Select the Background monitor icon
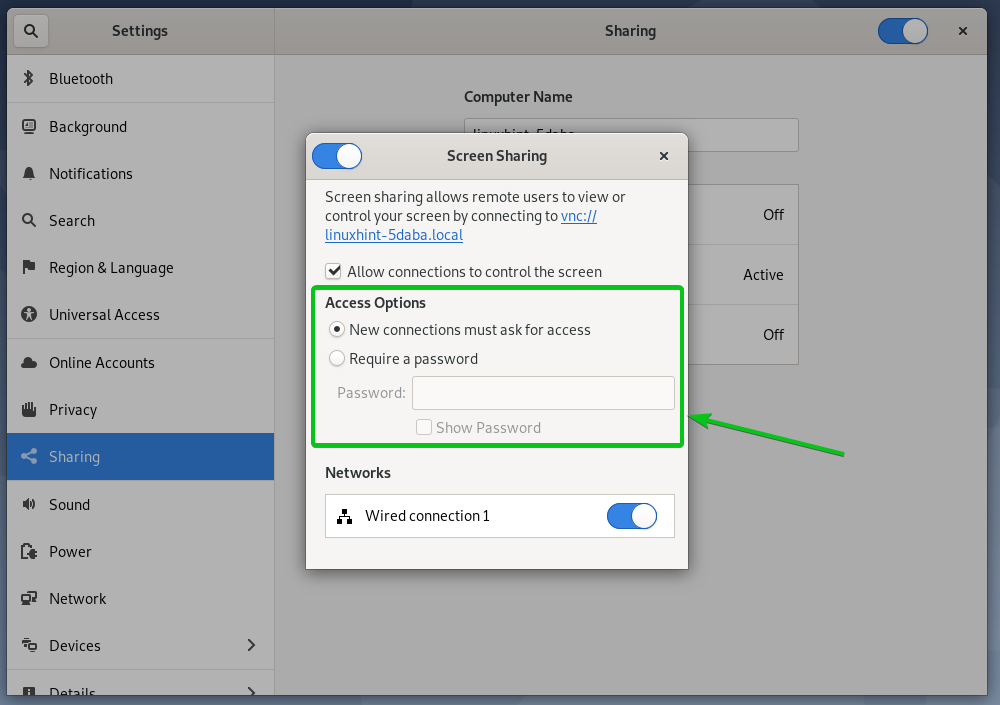 (29, 126)
